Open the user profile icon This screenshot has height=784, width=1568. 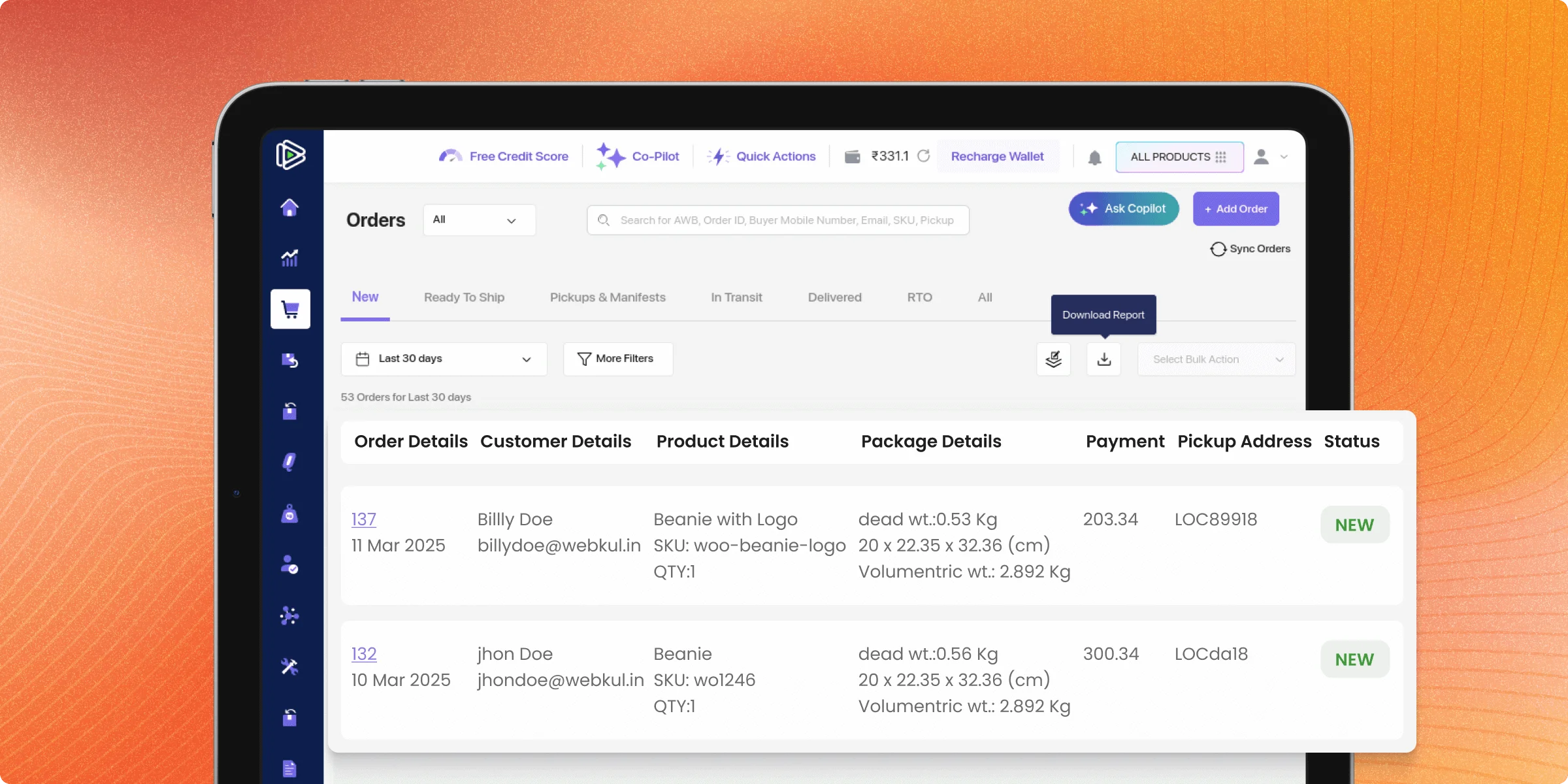pos(1262,157)
